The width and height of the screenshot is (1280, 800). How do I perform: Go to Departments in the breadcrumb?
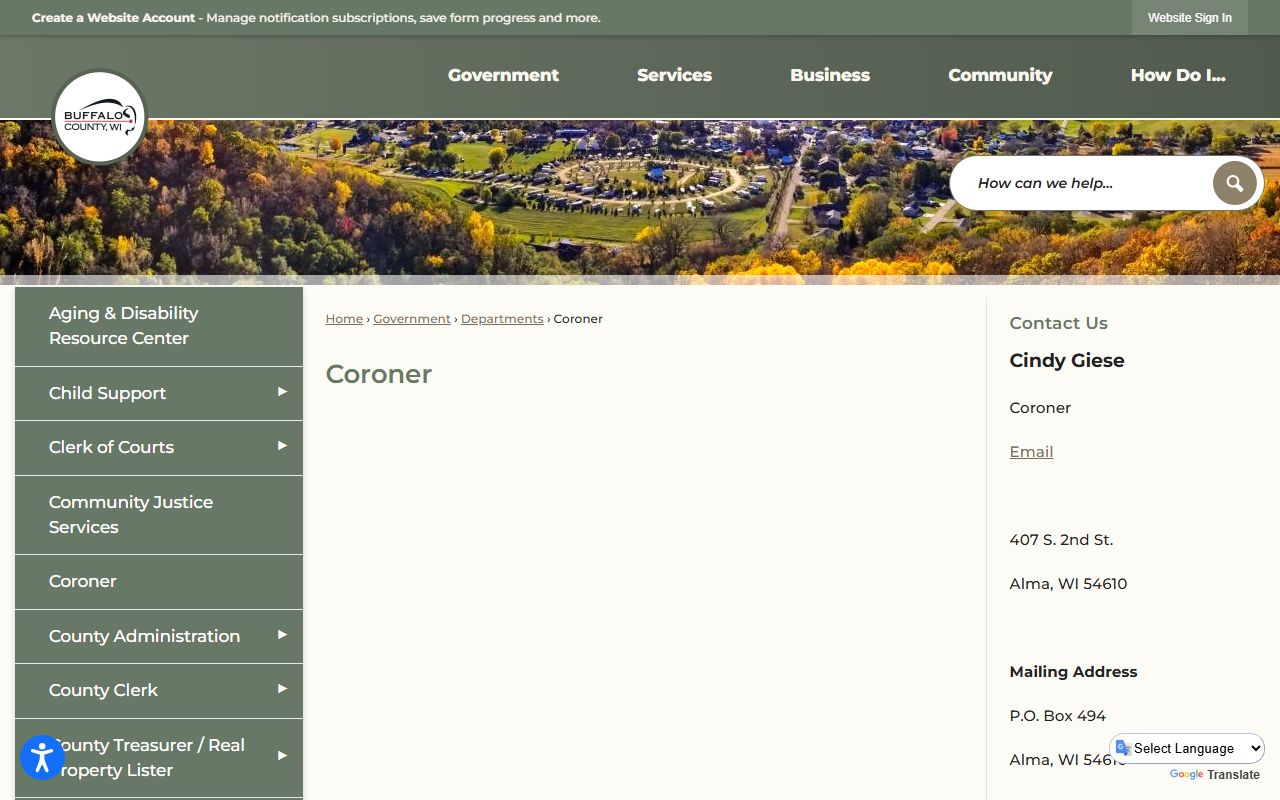tap(502, 319)
